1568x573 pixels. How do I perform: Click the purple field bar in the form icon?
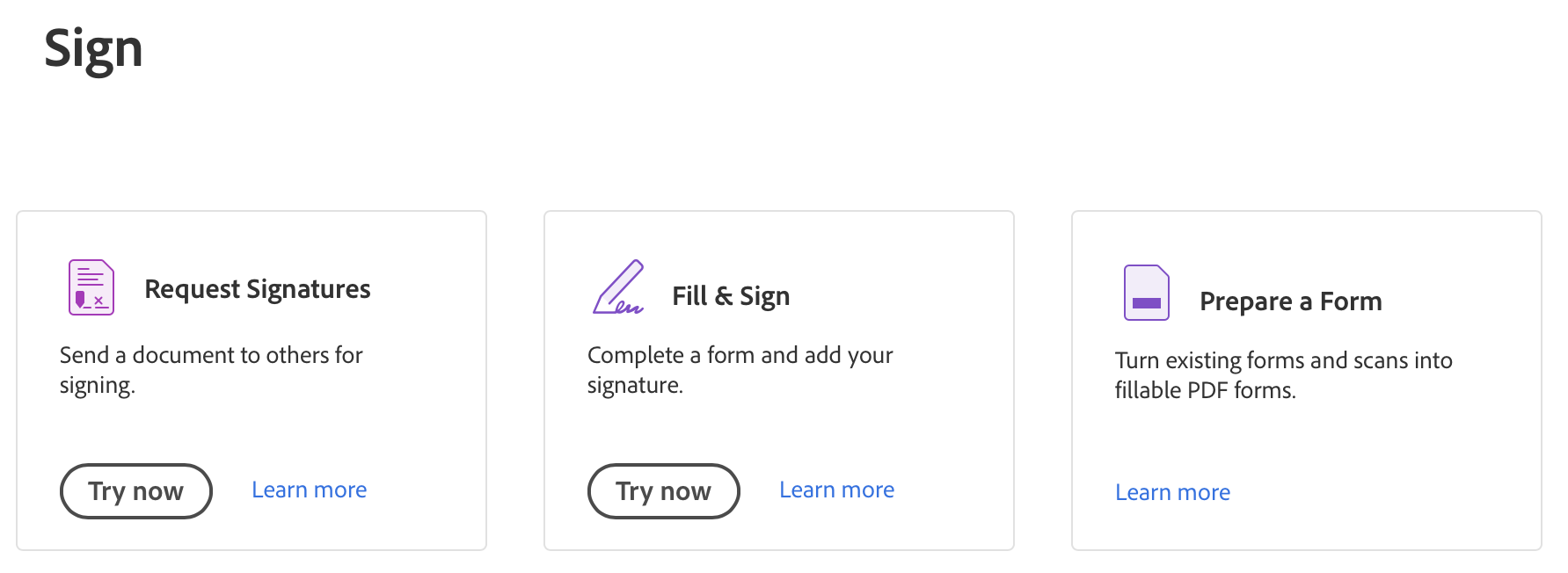(1147, 303)
